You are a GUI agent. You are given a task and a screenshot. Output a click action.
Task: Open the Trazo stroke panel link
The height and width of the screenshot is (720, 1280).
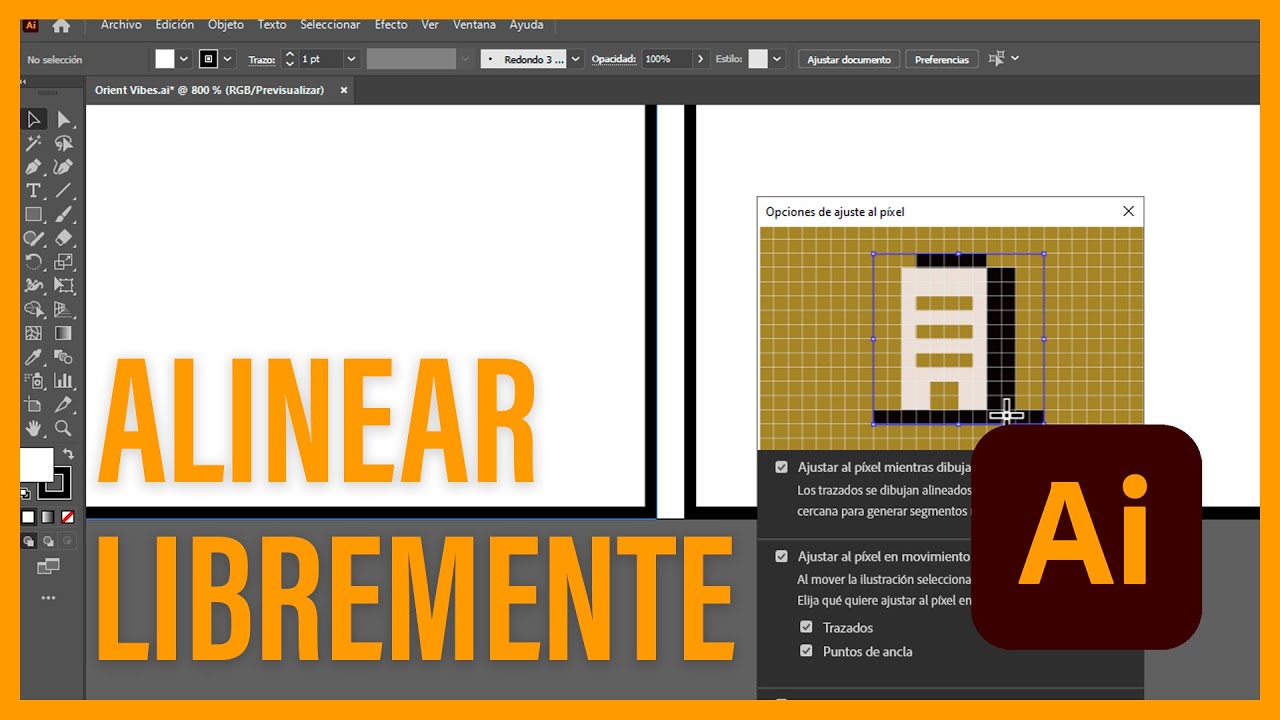[x=262, y=60]
